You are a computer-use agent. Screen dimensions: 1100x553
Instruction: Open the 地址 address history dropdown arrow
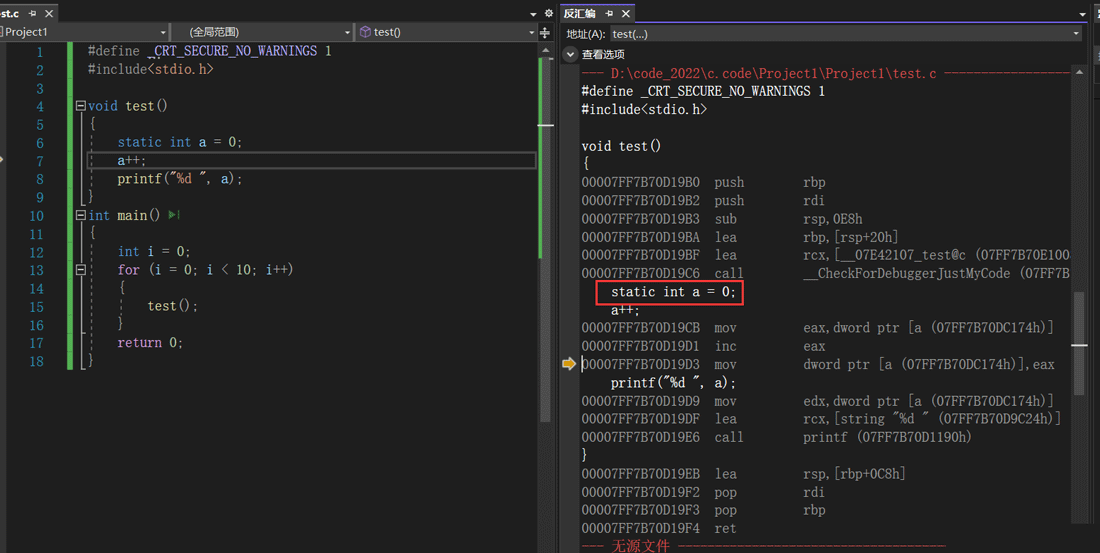[x=1075, y=34]
